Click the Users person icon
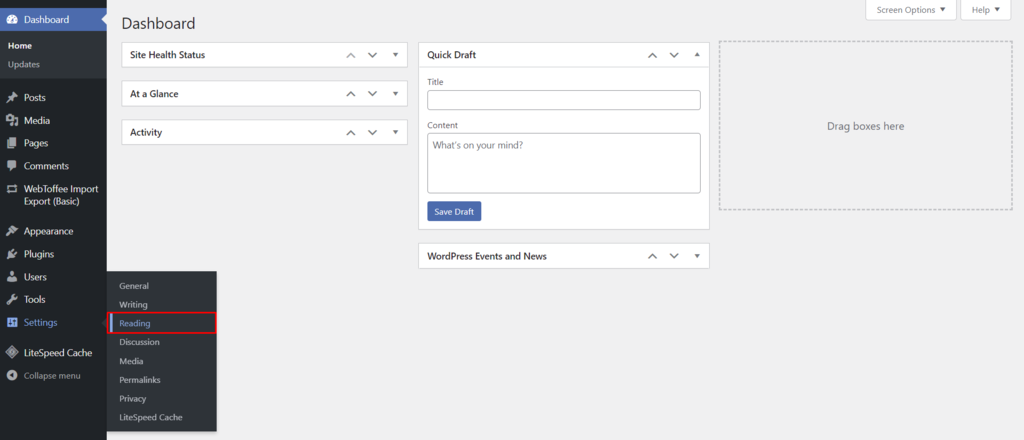 point(12,277)
